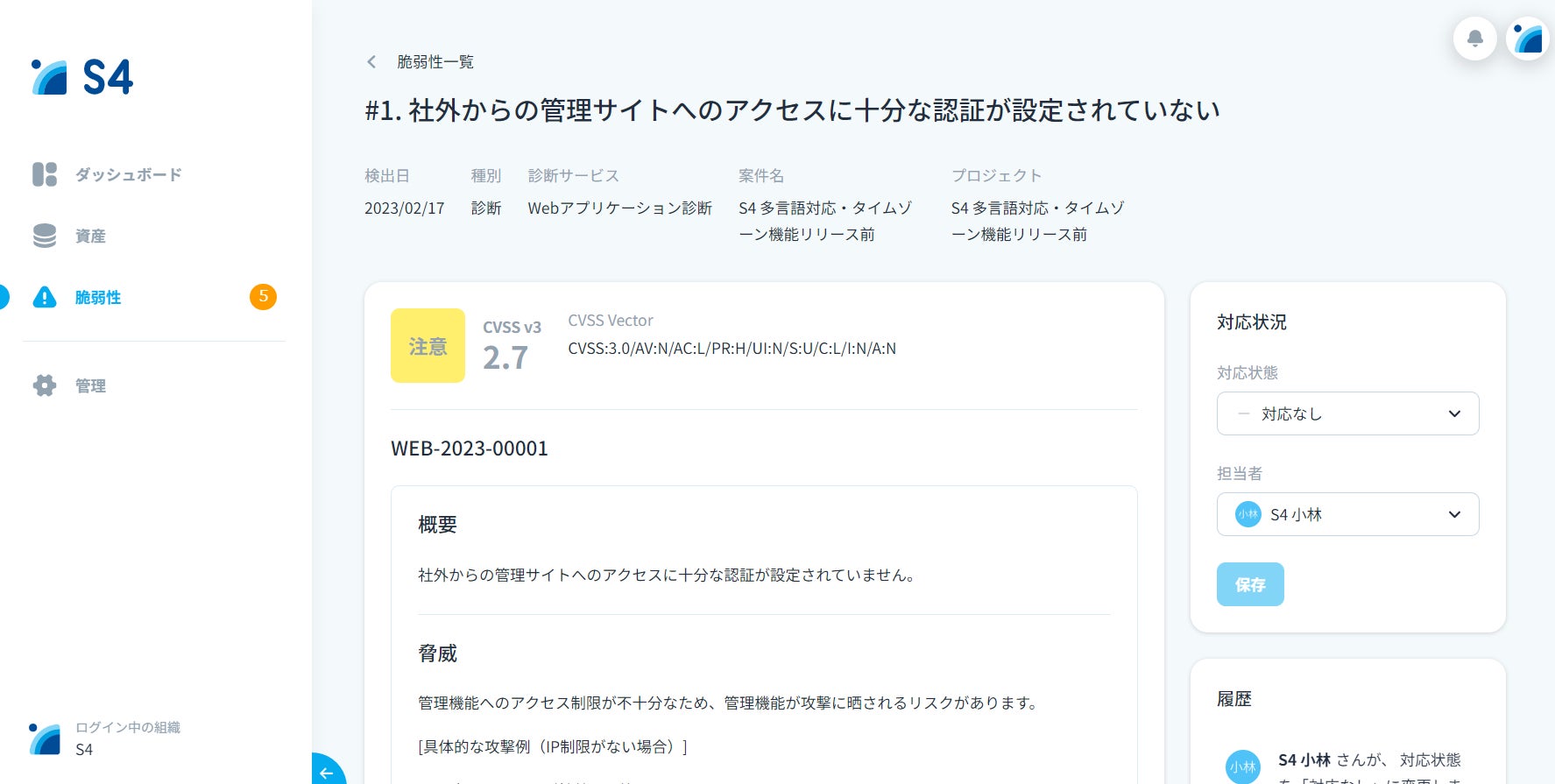Click the 小林 avatar in the assignee field
The height and width of the screenshot is (784, 1555).
point(1248,514)
